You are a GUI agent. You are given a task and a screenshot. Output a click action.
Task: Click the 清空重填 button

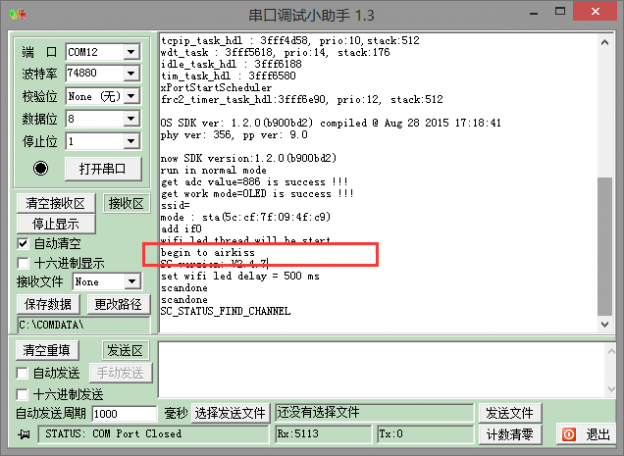47,351
